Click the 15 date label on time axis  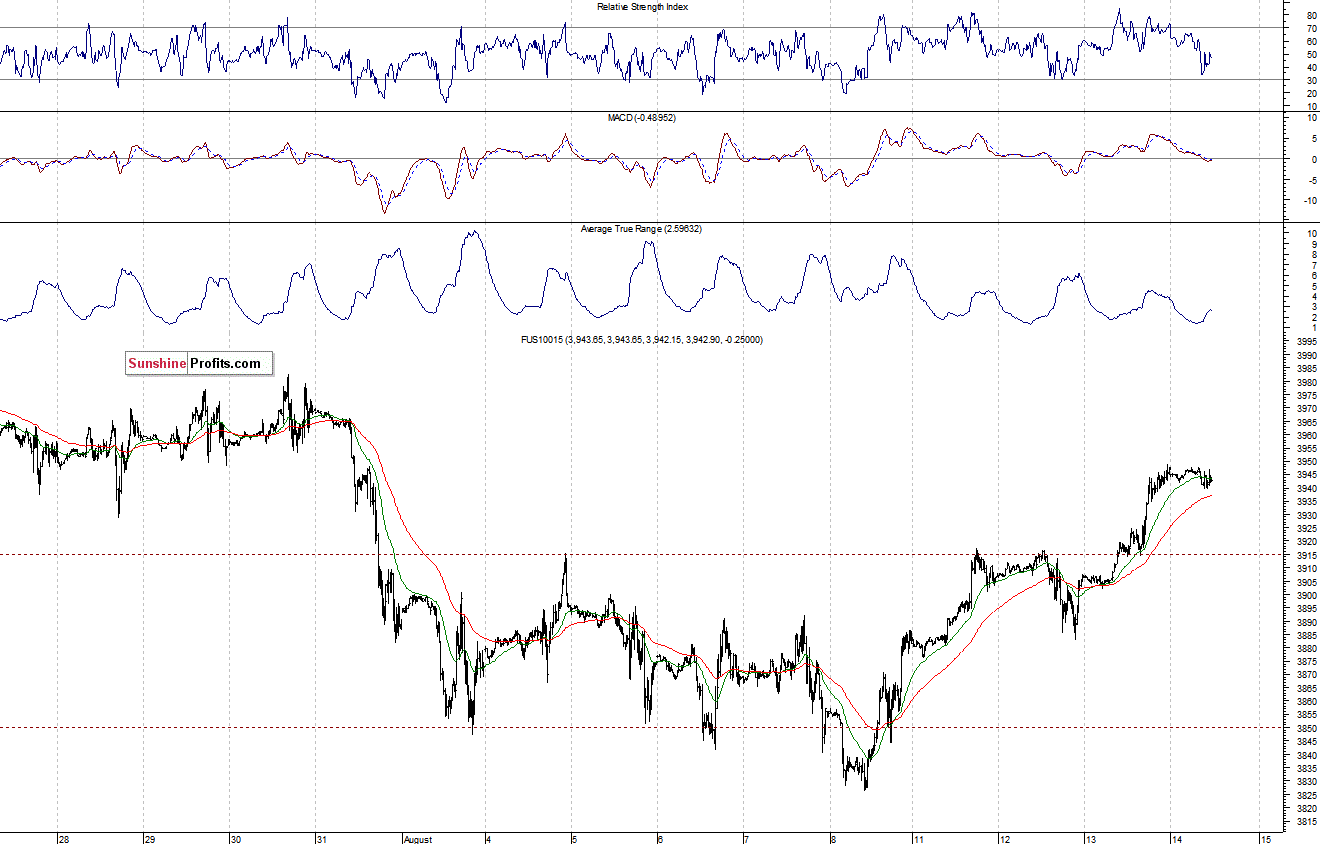[1265, 839]
